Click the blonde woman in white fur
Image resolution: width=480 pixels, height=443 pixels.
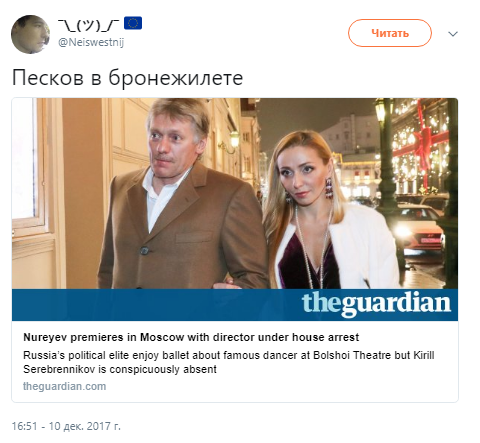pos(328,213)
